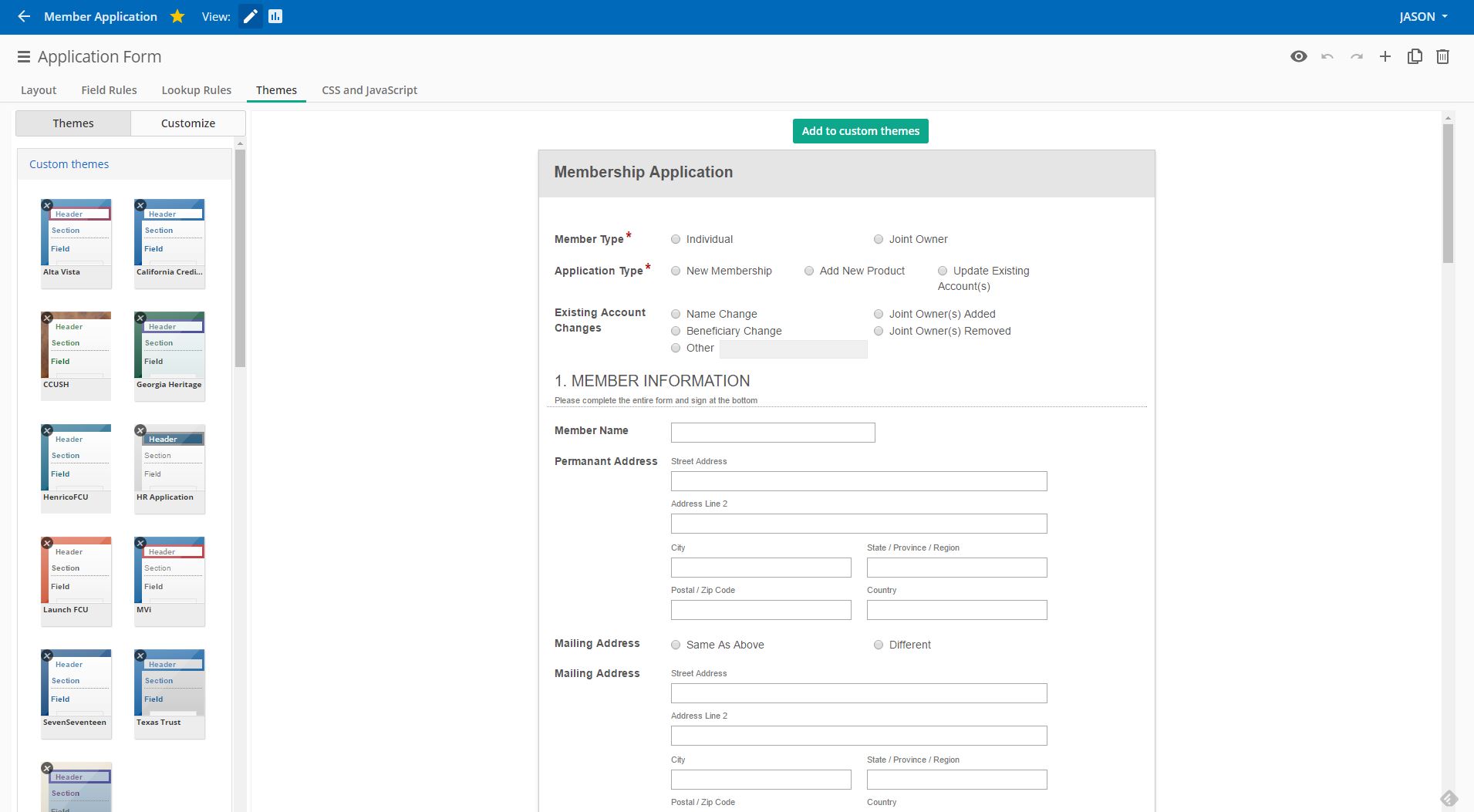Switch to the pencil edit view
Image resolution: width=1474 pixels, height=812 pixels.
tap(250, 16)
